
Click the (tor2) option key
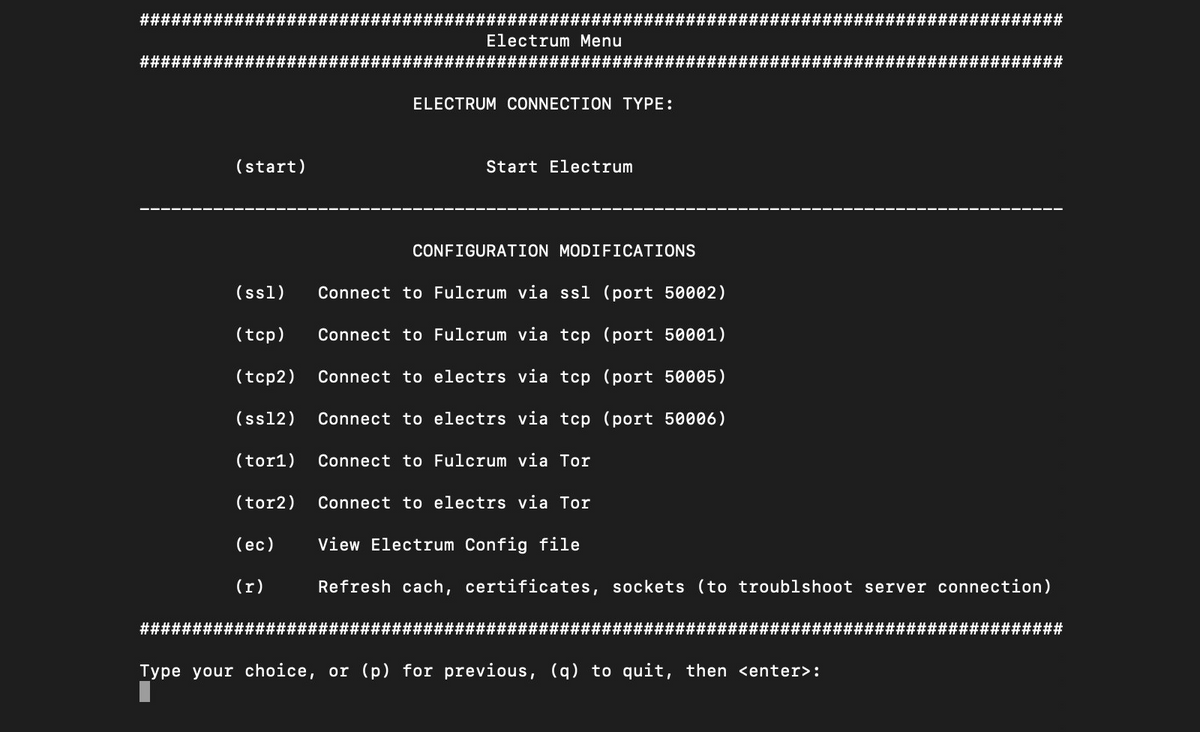(x=265, y=503)
